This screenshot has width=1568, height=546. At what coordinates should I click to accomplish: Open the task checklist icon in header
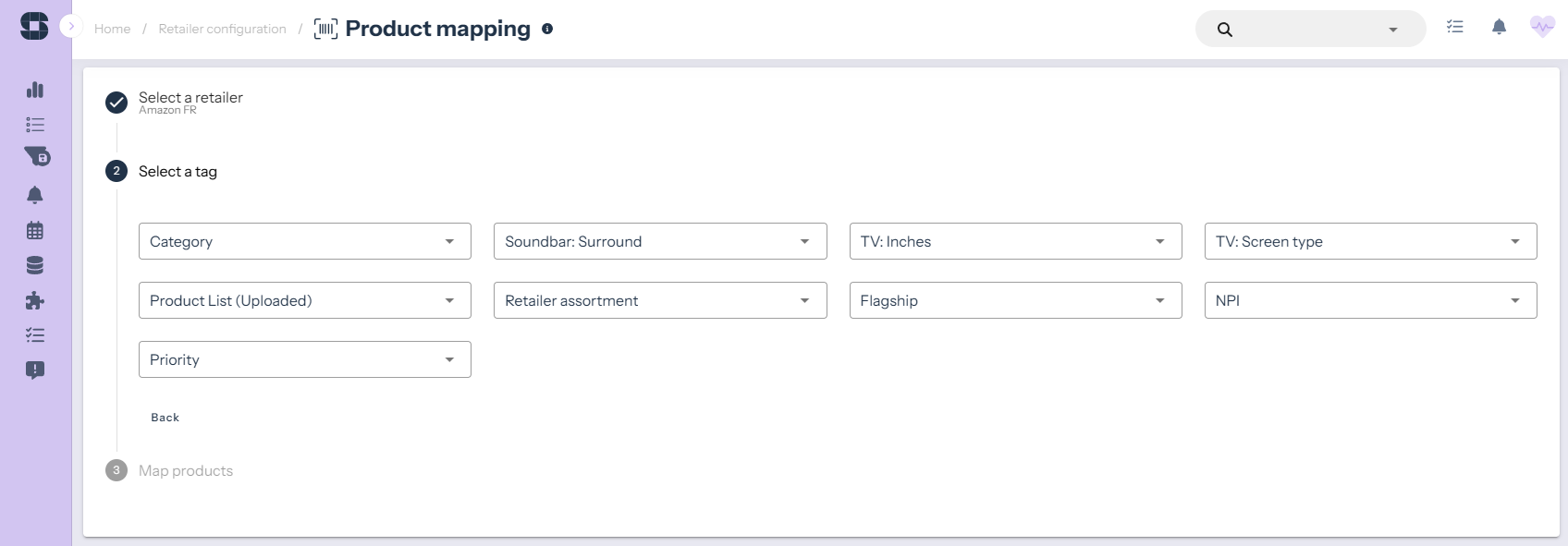(x=1455, y=28)
